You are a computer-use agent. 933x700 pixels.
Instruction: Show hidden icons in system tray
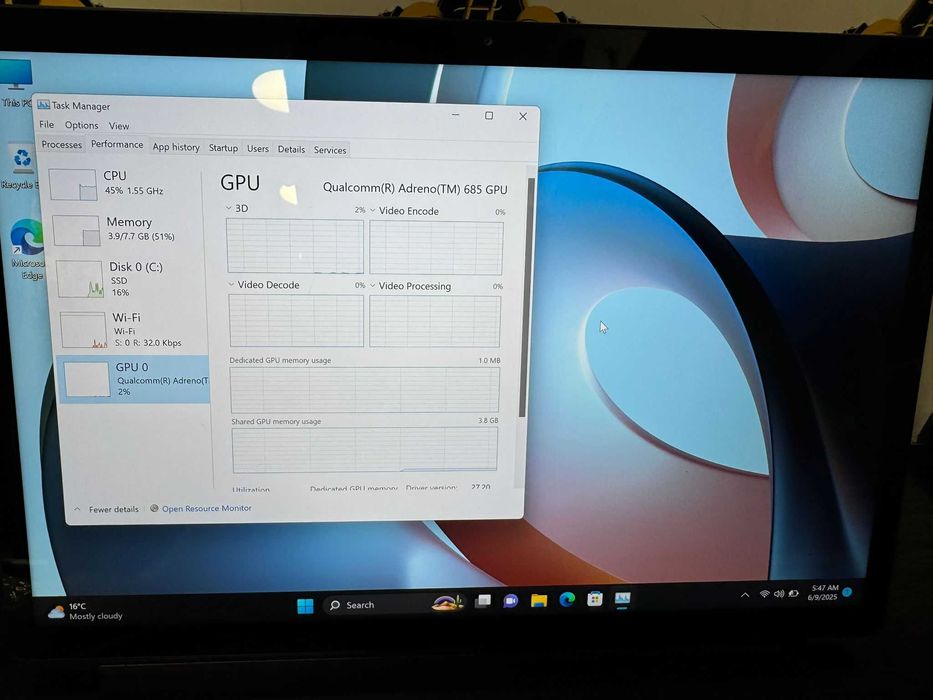coord(745,595)
